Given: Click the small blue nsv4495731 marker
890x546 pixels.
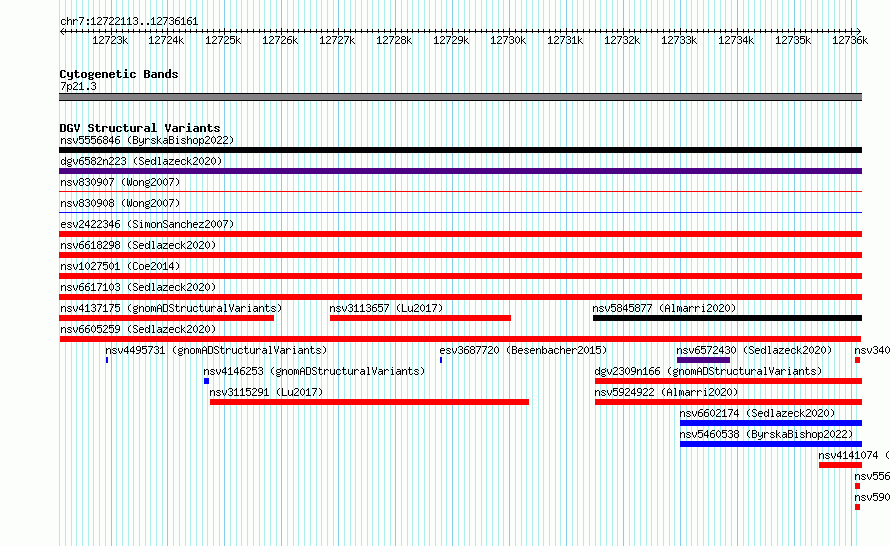Looking at the screenshot, I should click(107, 360).
